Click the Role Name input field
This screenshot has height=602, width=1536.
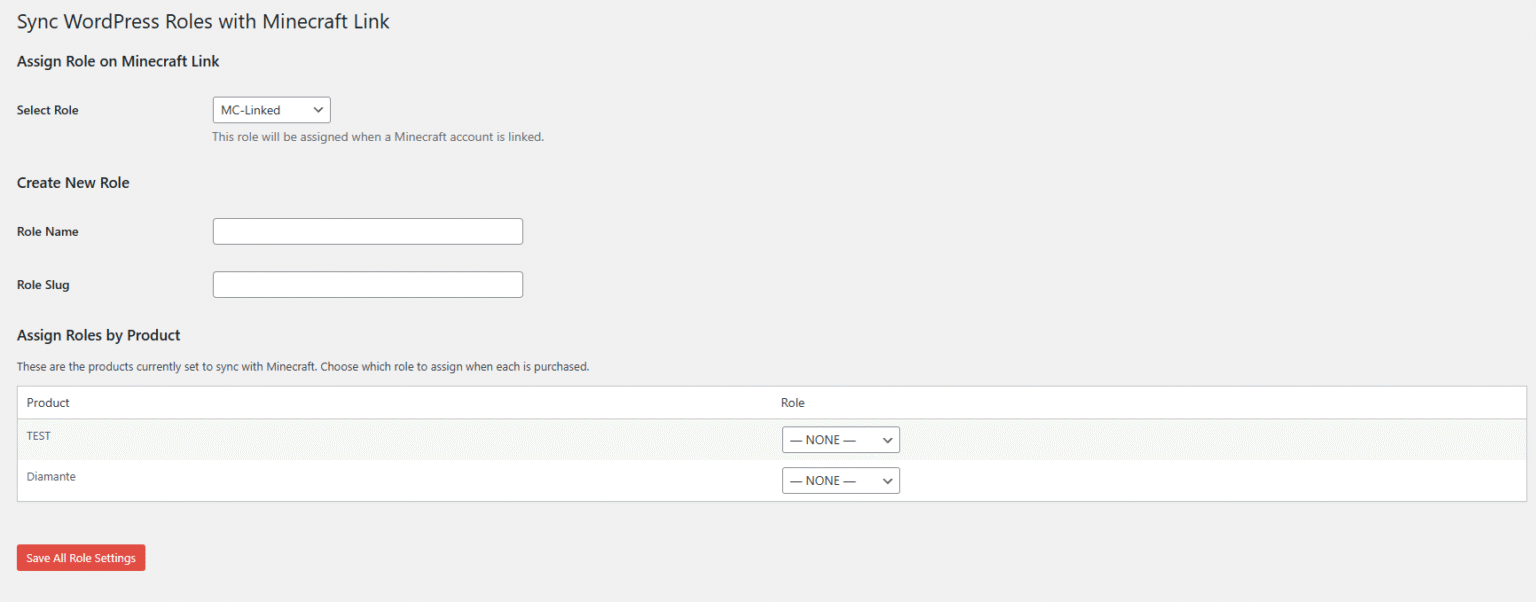coord(368,231)
